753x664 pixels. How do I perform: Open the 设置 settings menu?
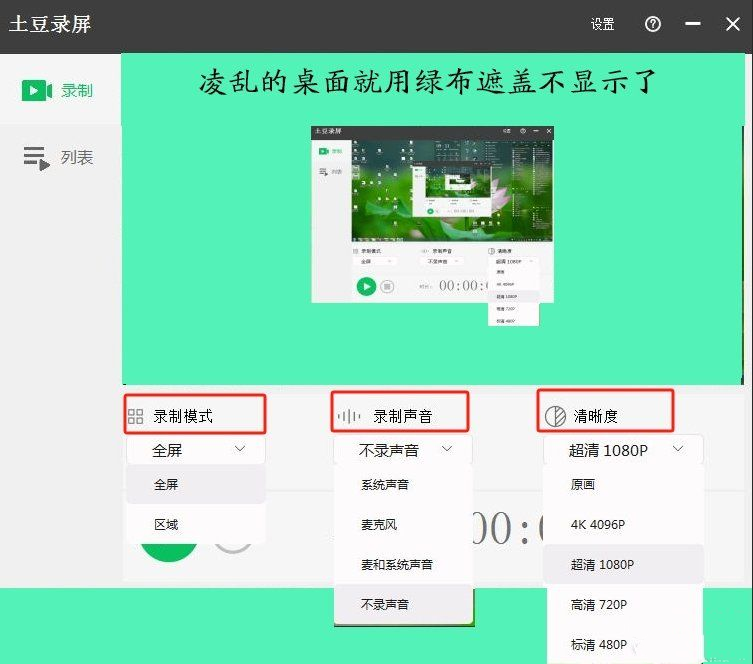click(602, 24)
